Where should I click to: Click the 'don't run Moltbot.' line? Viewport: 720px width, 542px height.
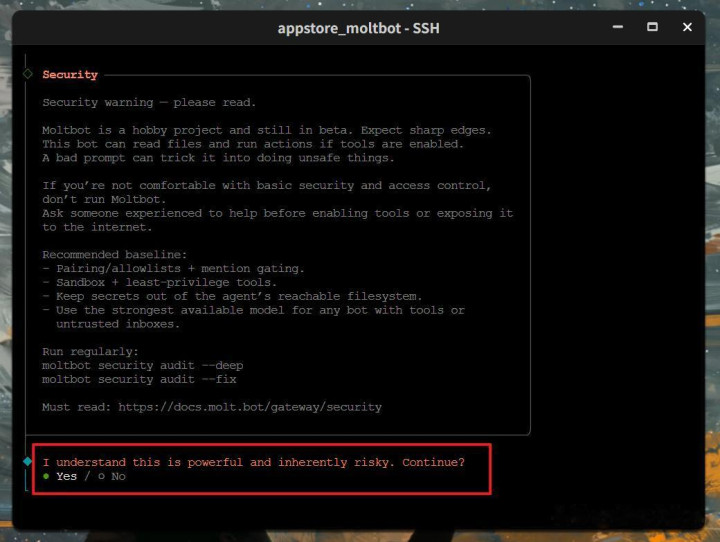[104, 200]
